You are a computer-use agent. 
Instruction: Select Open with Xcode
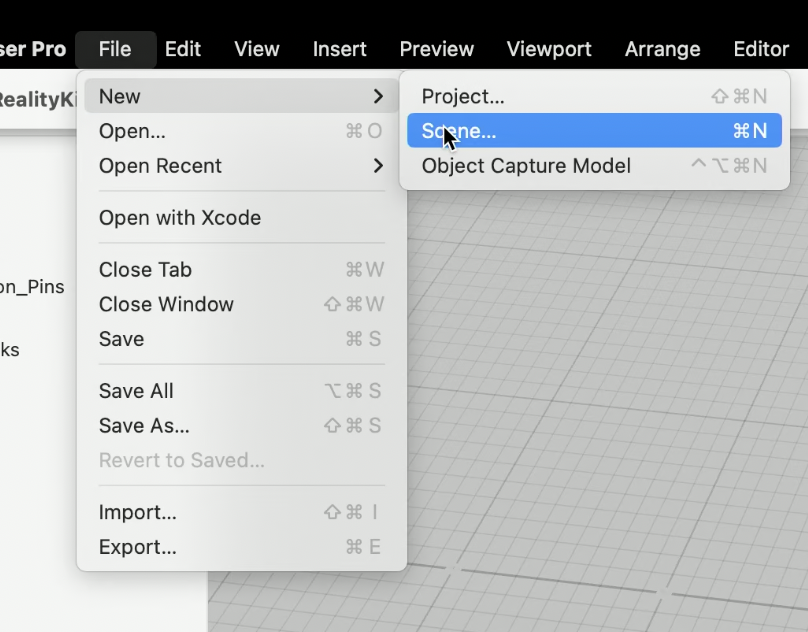point(180,218)
